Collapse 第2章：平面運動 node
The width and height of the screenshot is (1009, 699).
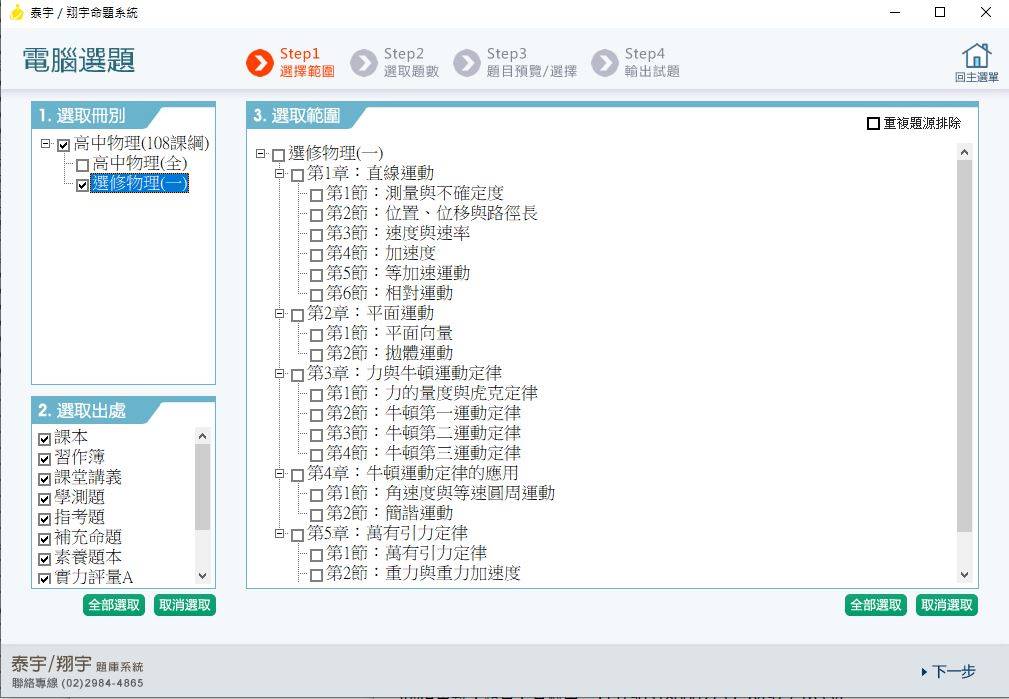point(279,313)
